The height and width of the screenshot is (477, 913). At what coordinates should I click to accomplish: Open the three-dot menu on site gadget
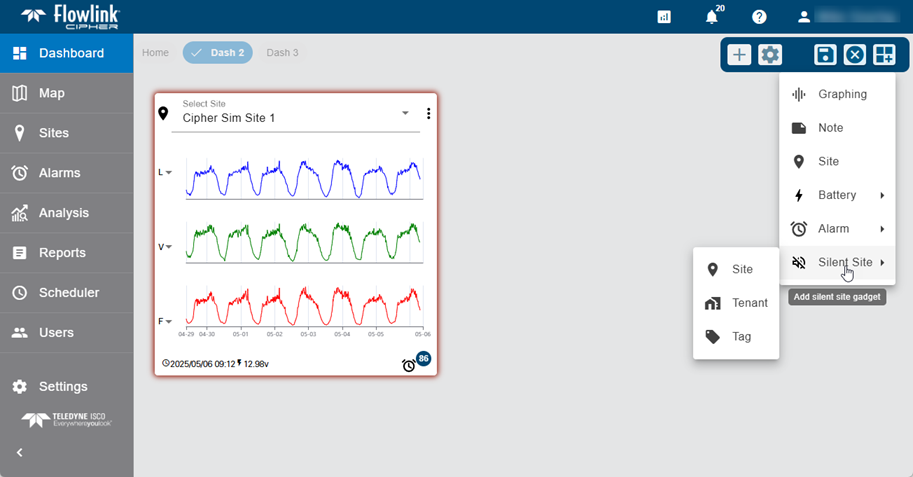tap(428, 114)
